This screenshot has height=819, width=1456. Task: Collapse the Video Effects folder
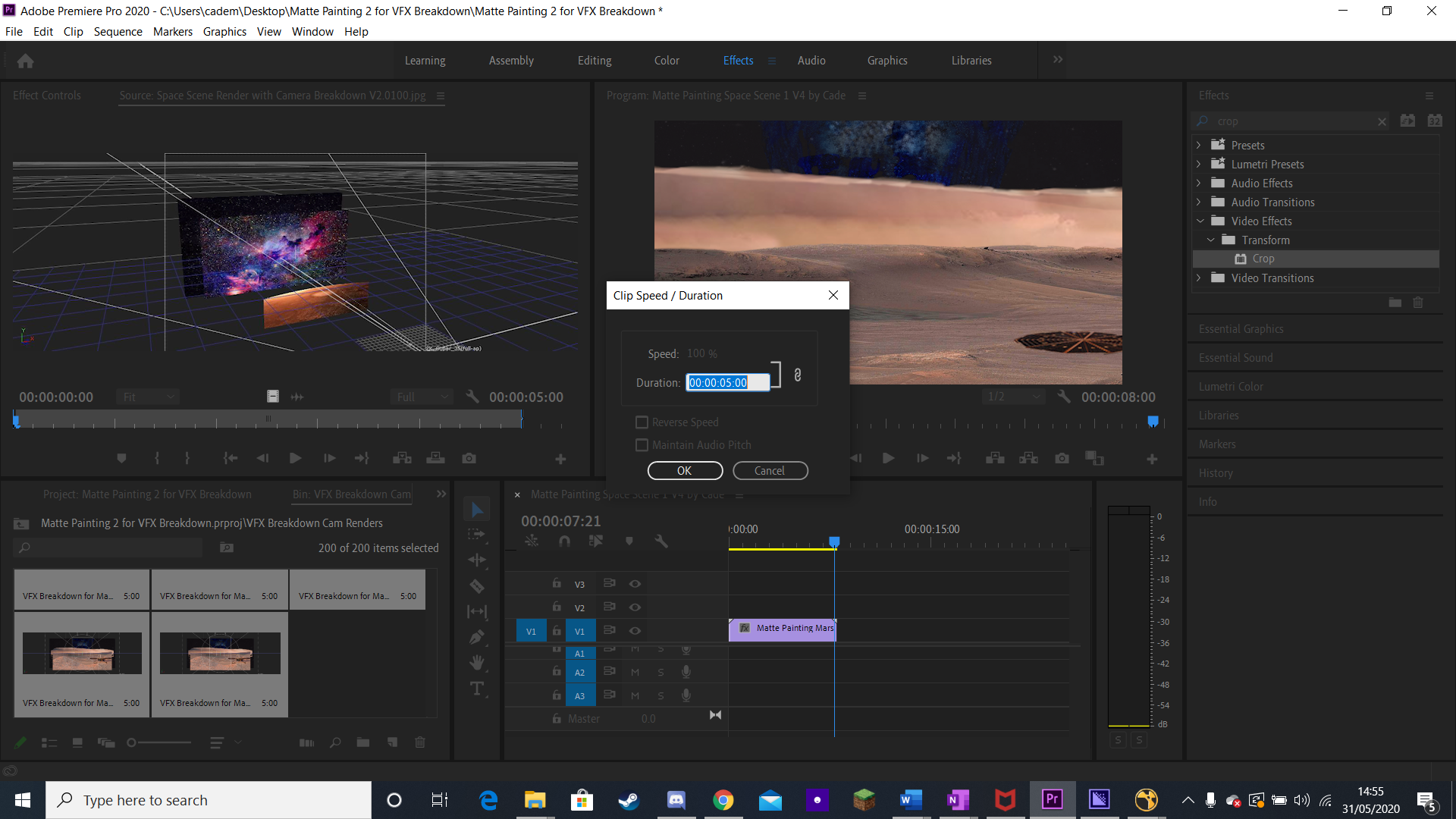coord(1200,221)
